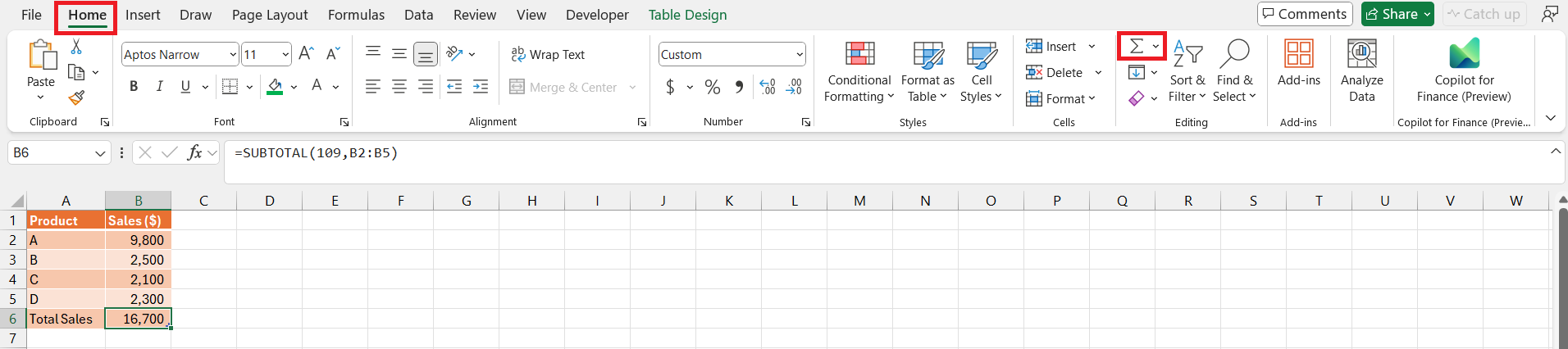Apply the Accounting dollar format

(x=671, y=87)
